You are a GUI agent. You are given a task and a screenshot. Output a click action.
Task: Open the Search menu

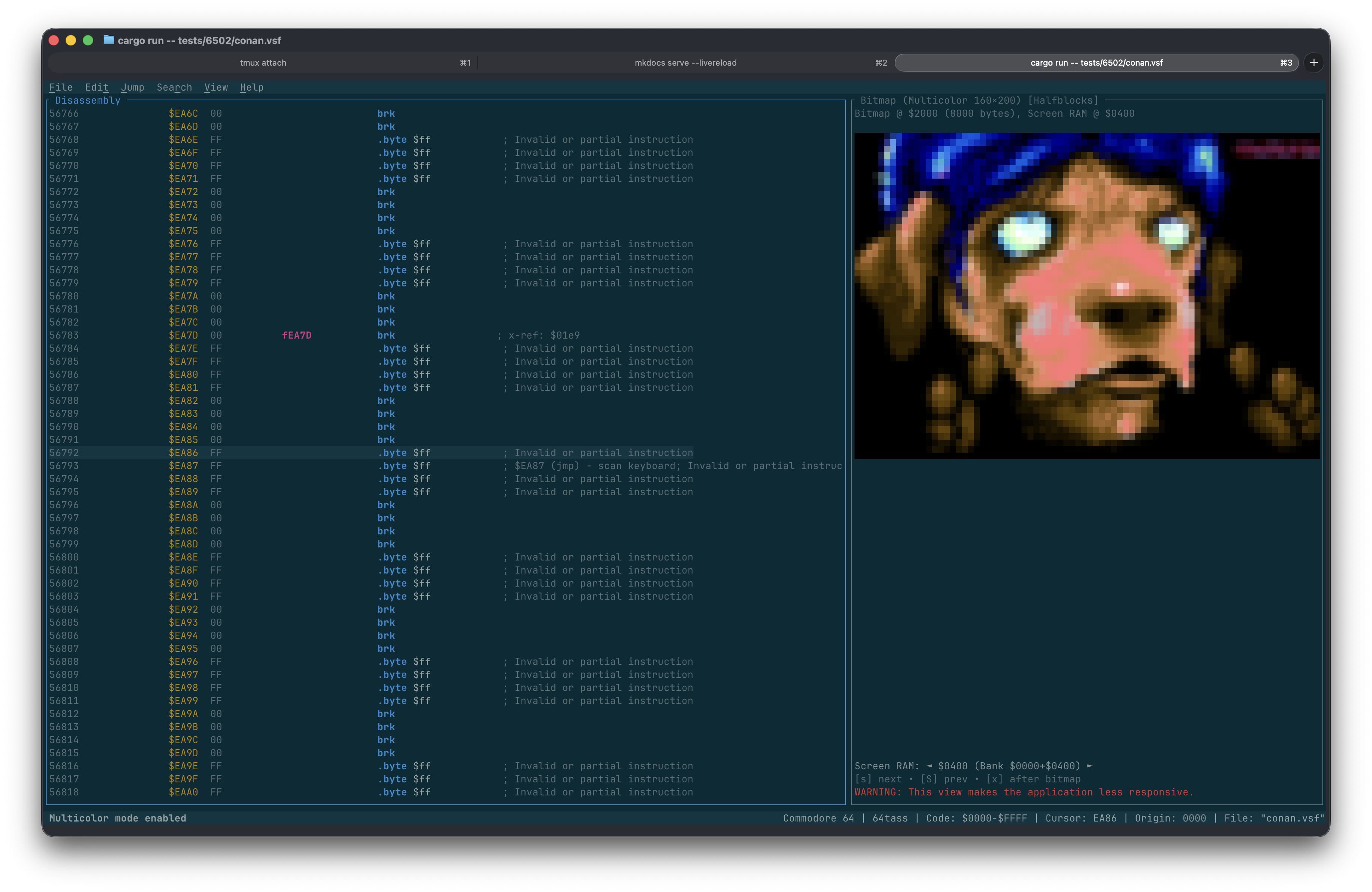175,88
